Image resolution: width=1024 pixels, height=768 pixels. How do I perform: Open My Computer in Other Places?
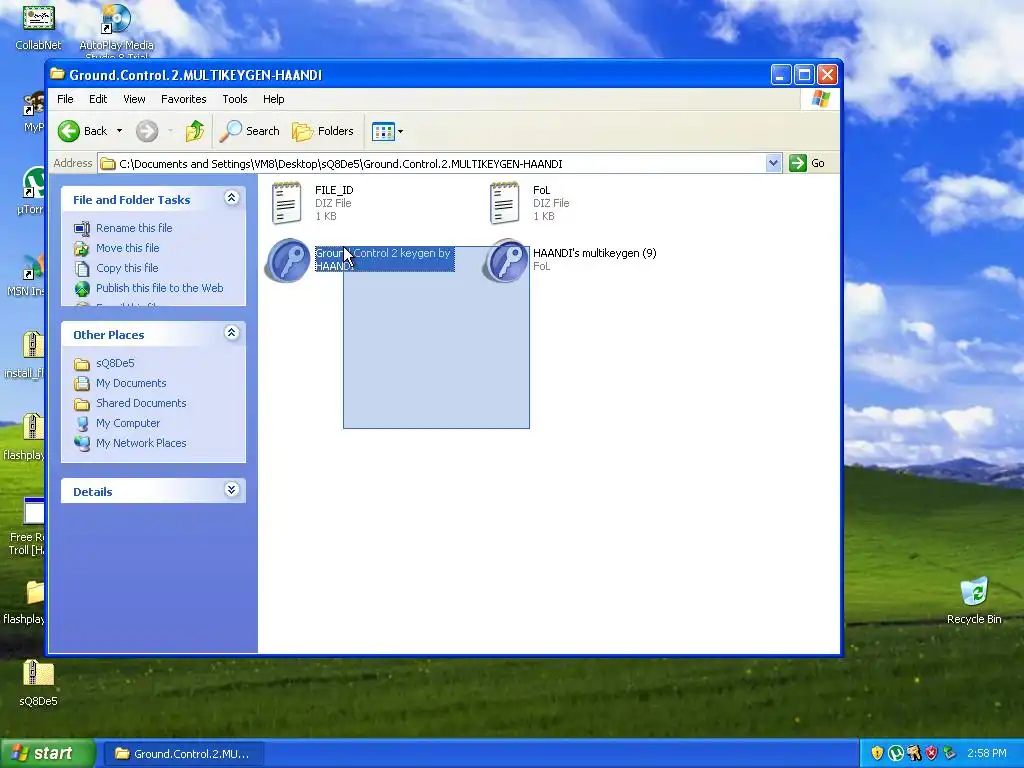tap(128, 423)
